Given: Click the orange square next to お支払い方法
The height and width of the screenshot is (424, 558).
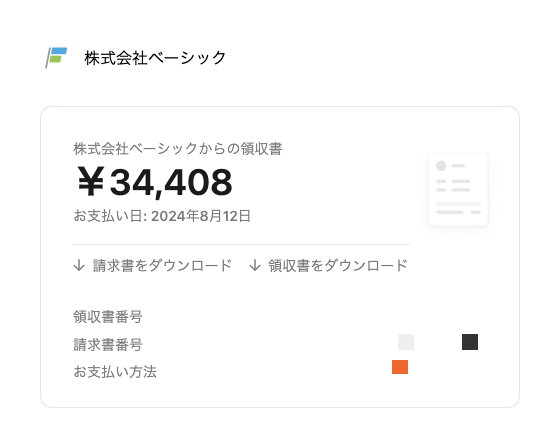Looking at the screenshot, I should tap(400, 367).
